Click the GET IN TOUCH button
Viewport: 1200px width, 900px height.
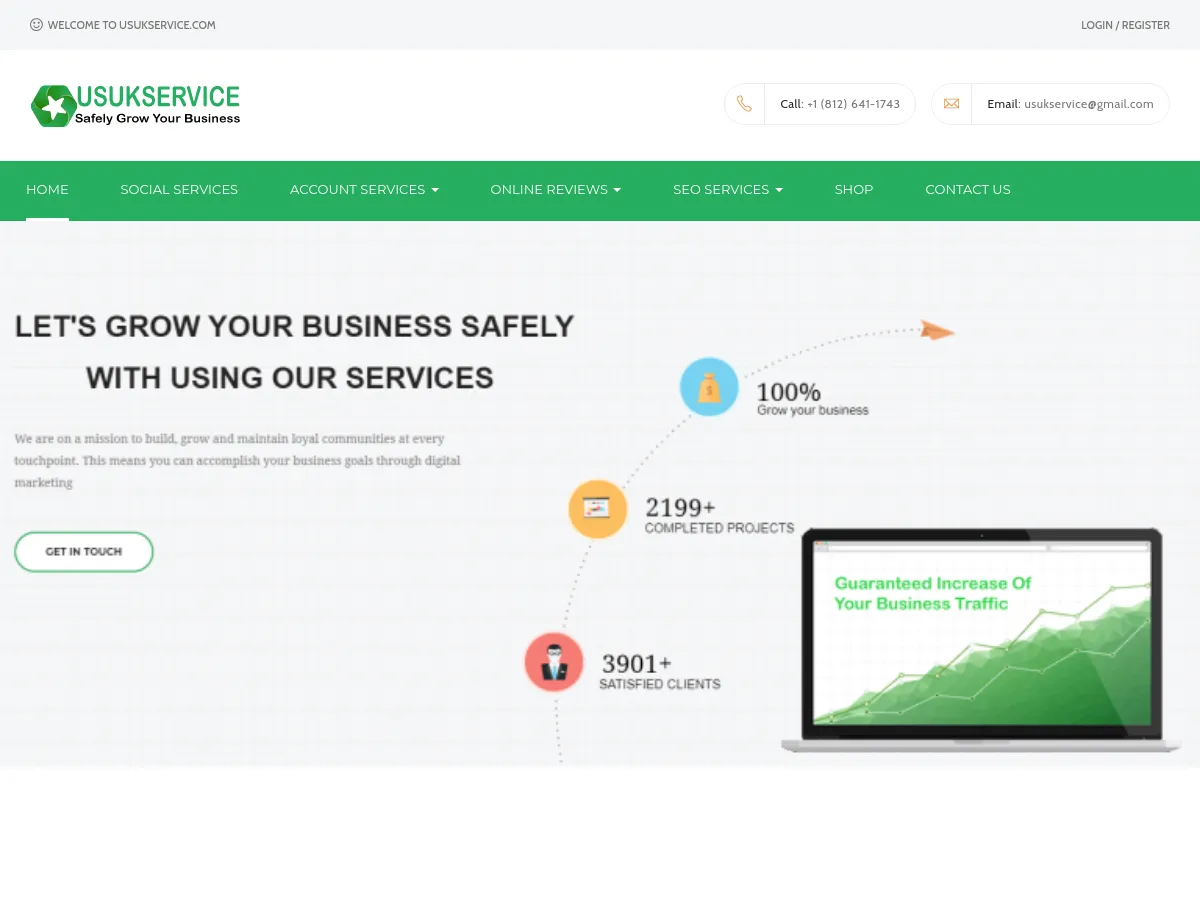pyautogui.click(x=83, y=551)
